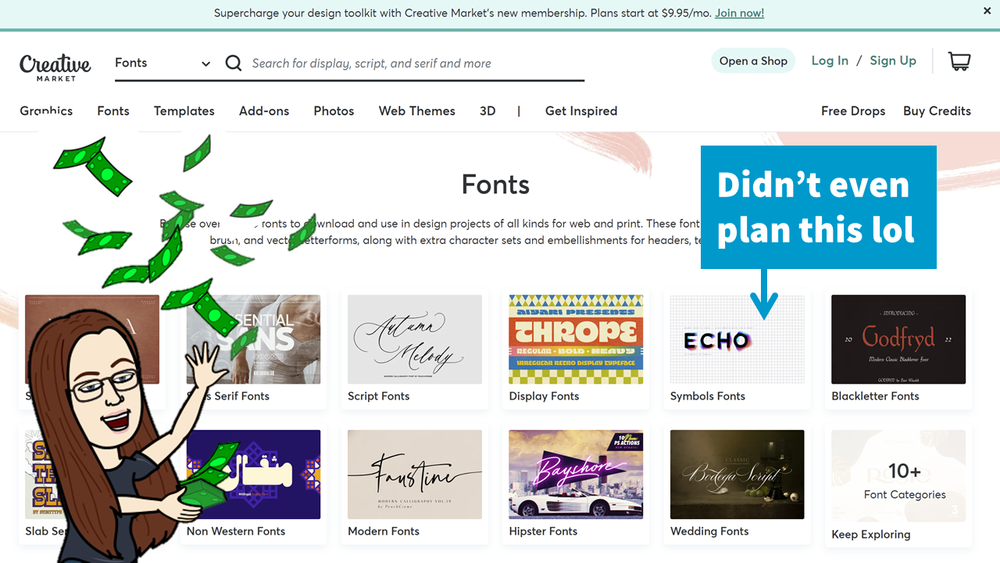
Task: Open Script Fonts thumbnail (Autumn Melody)
Action: pos(415,339)
